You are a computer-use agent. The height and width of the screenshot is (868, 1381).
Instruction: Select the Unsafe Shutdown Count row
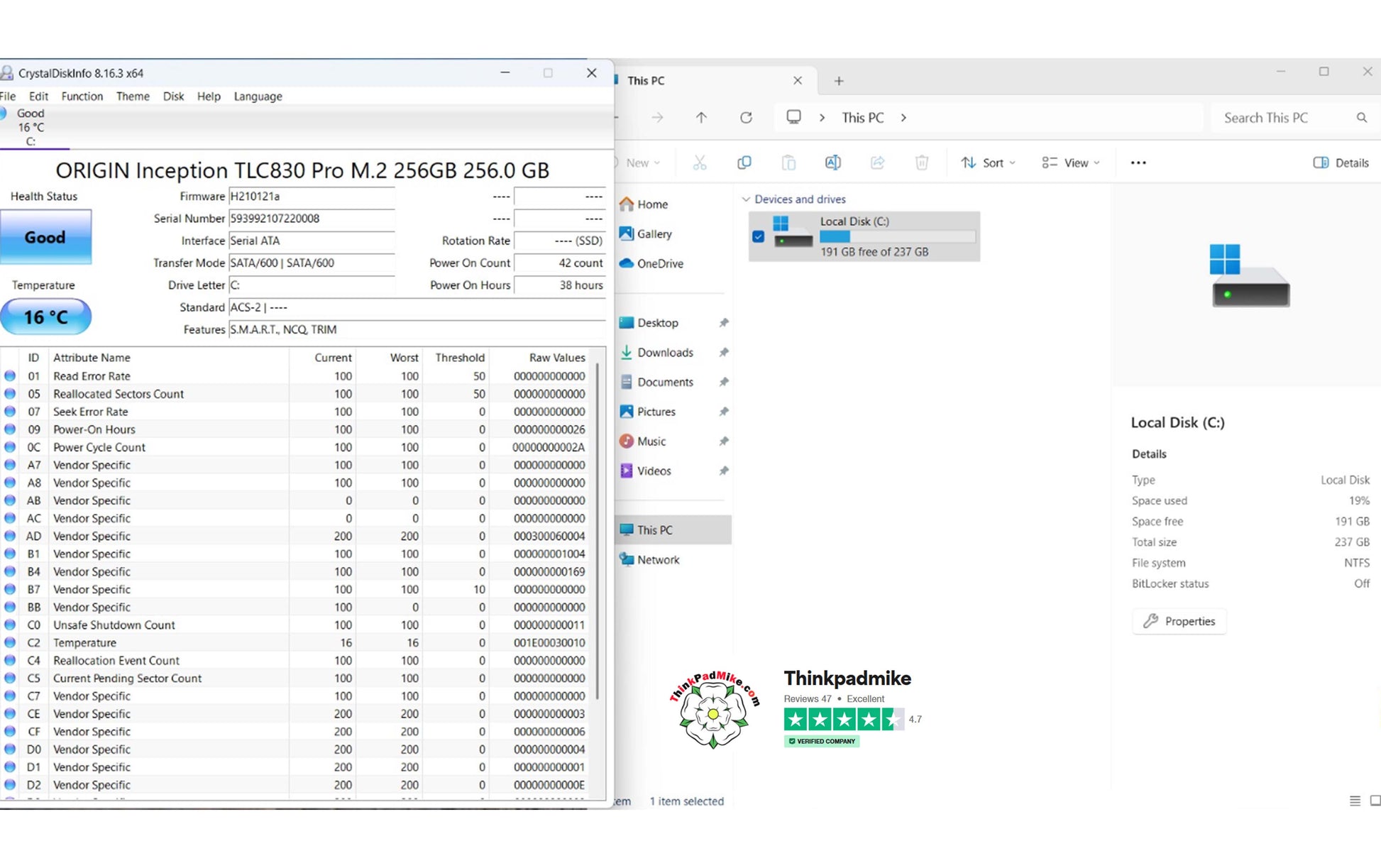click(296, 625)
